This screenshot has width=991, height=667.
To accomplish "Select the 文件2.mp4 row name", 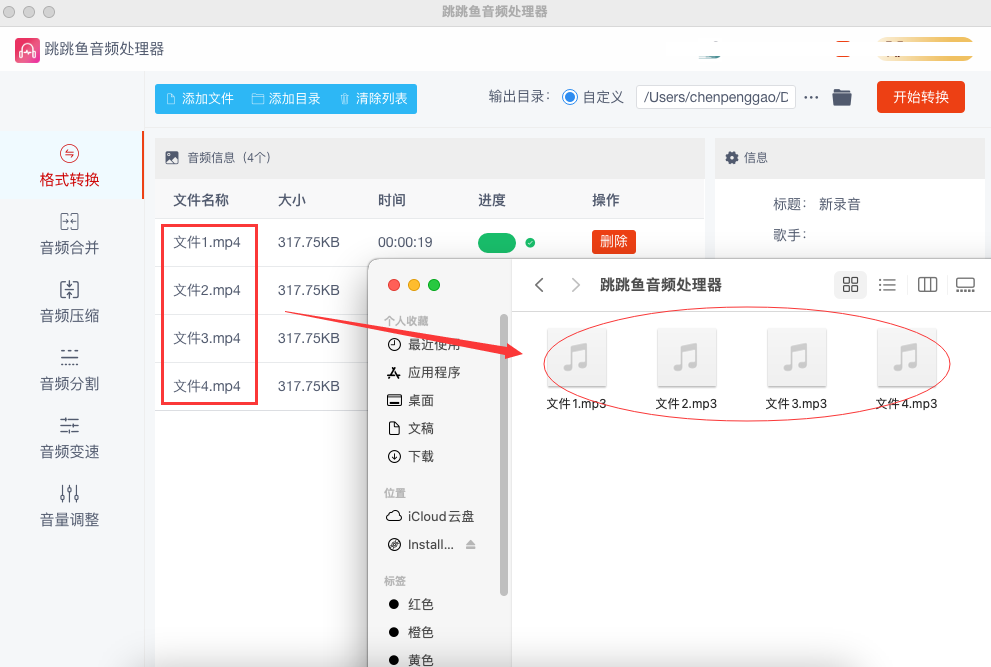I will point(207,290).
